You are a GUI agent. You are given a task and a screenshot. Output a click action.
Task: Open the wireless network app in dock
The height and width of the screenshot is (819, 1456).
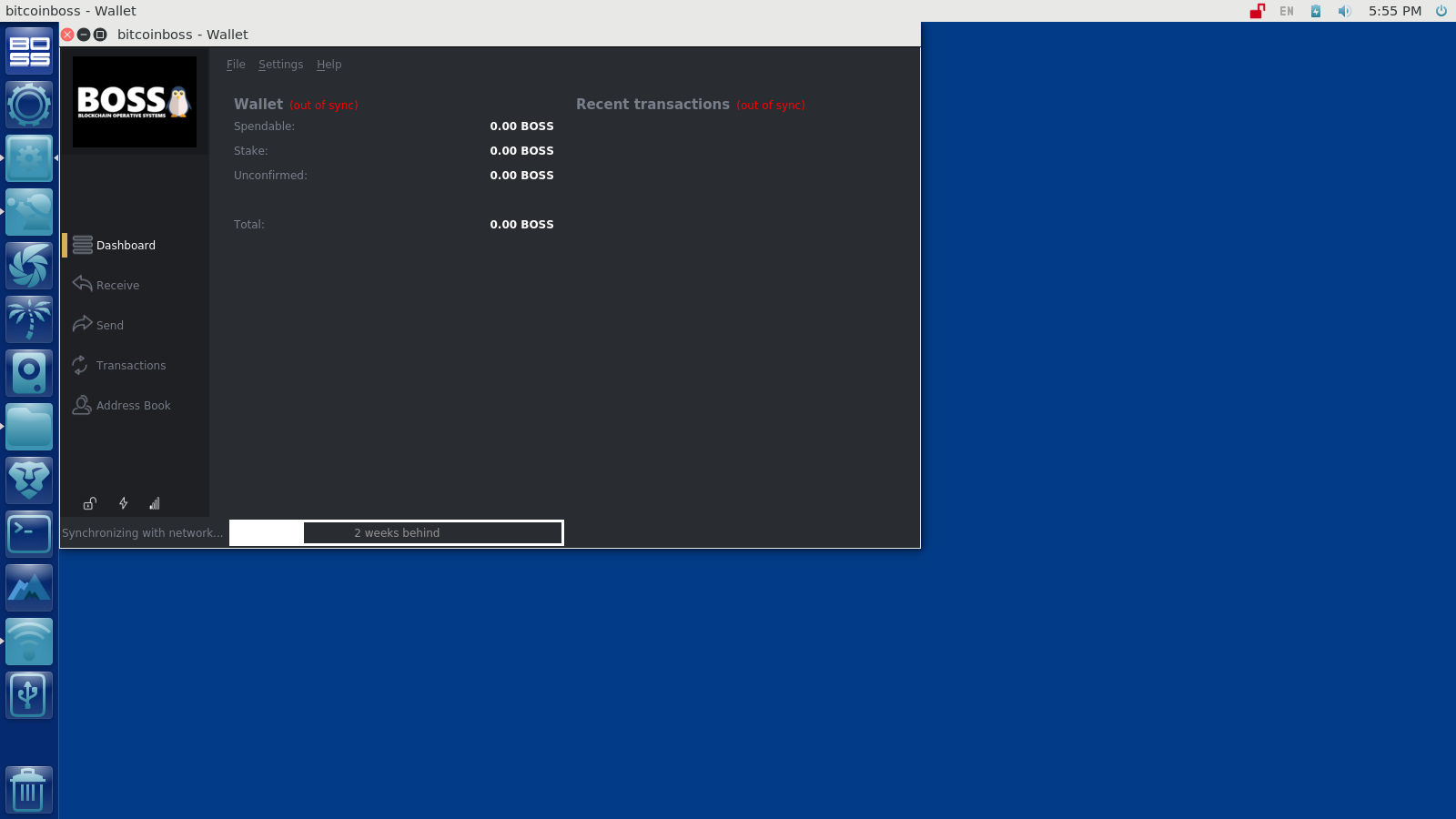tap(29, 642)
